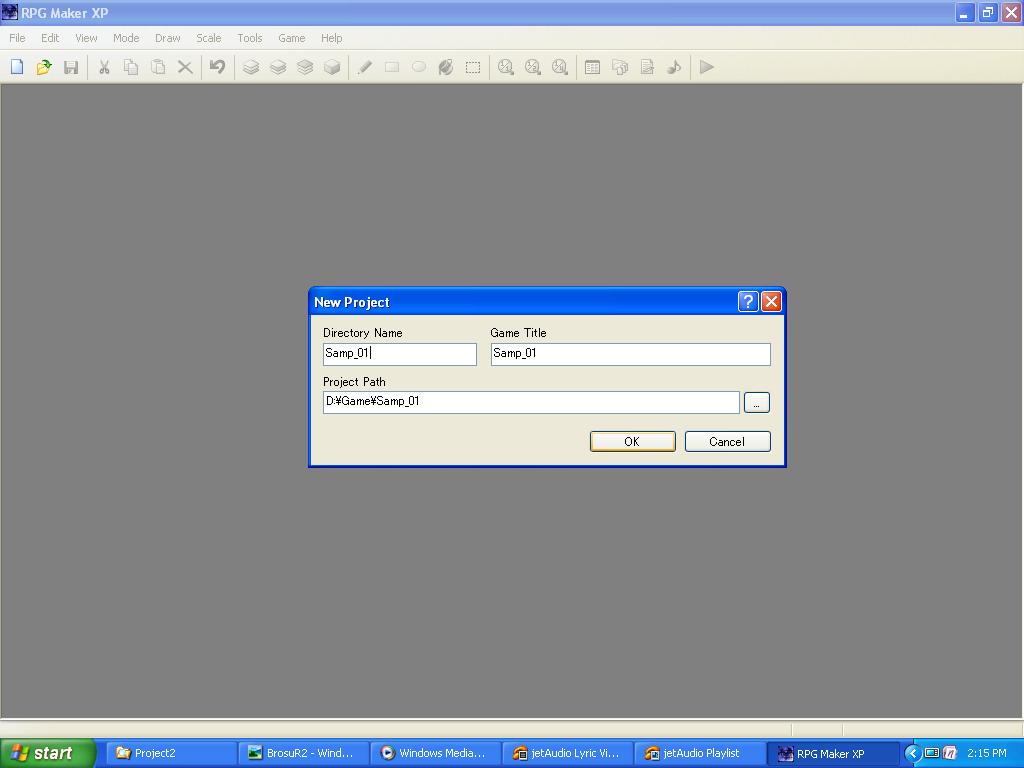Image resolution: width=1024 pixels, height=768 pixels.
Task: Select the Rectangle draw tool
Action: 392,67
